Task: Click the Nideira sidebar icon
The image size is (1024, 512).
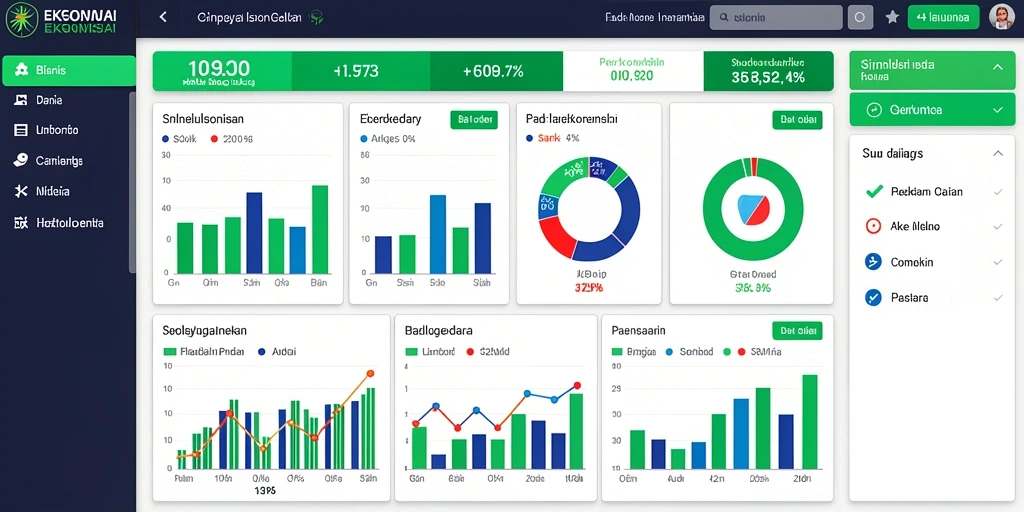Action: point(21,191)
